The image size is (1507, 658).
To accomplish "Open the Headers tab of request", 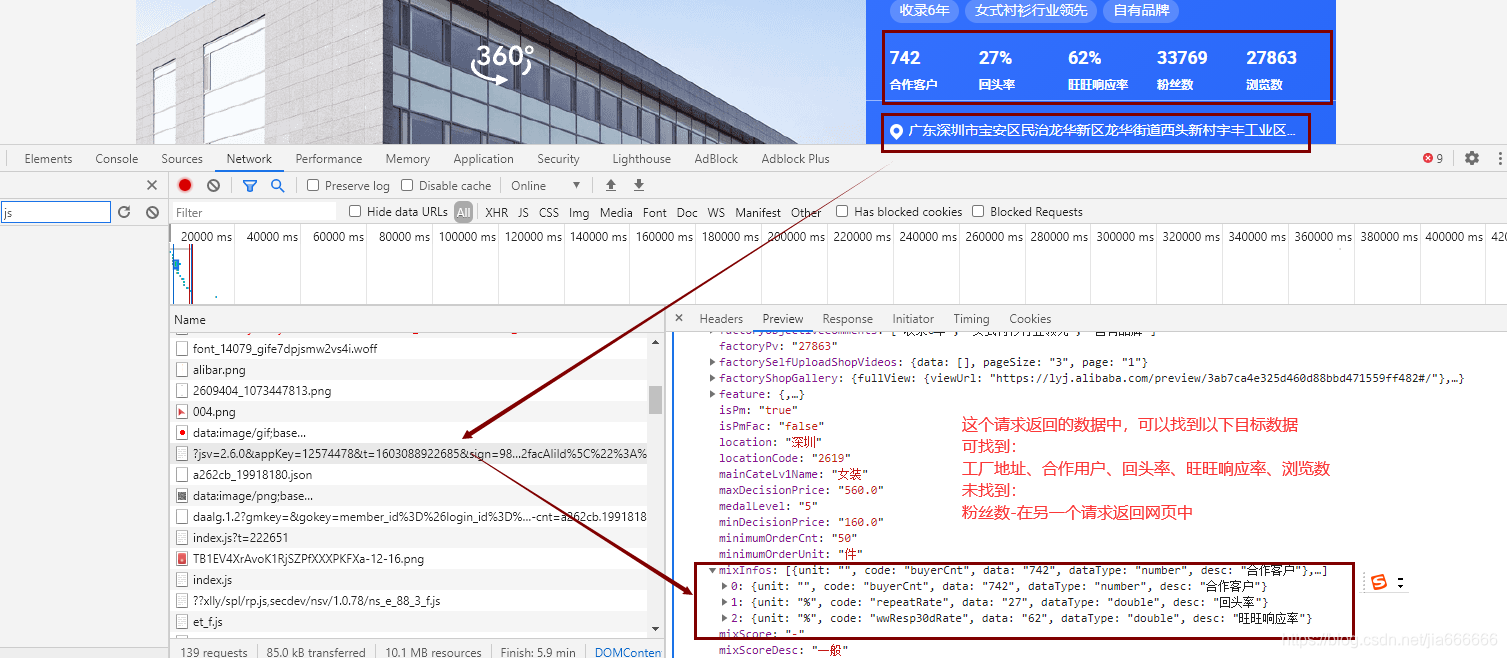I will pos(721,318).
